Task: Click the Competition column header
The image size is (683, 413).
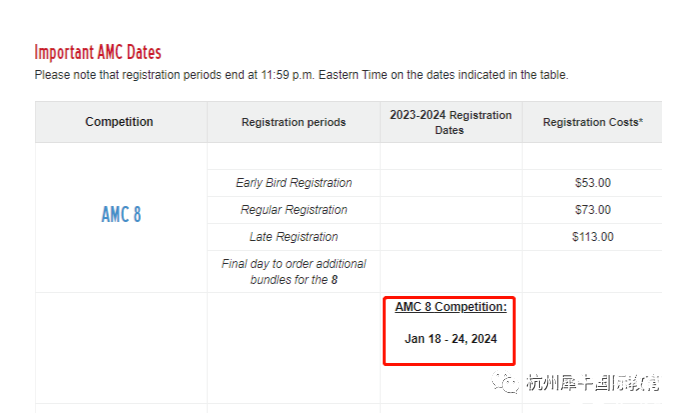Action: (119, 122)
